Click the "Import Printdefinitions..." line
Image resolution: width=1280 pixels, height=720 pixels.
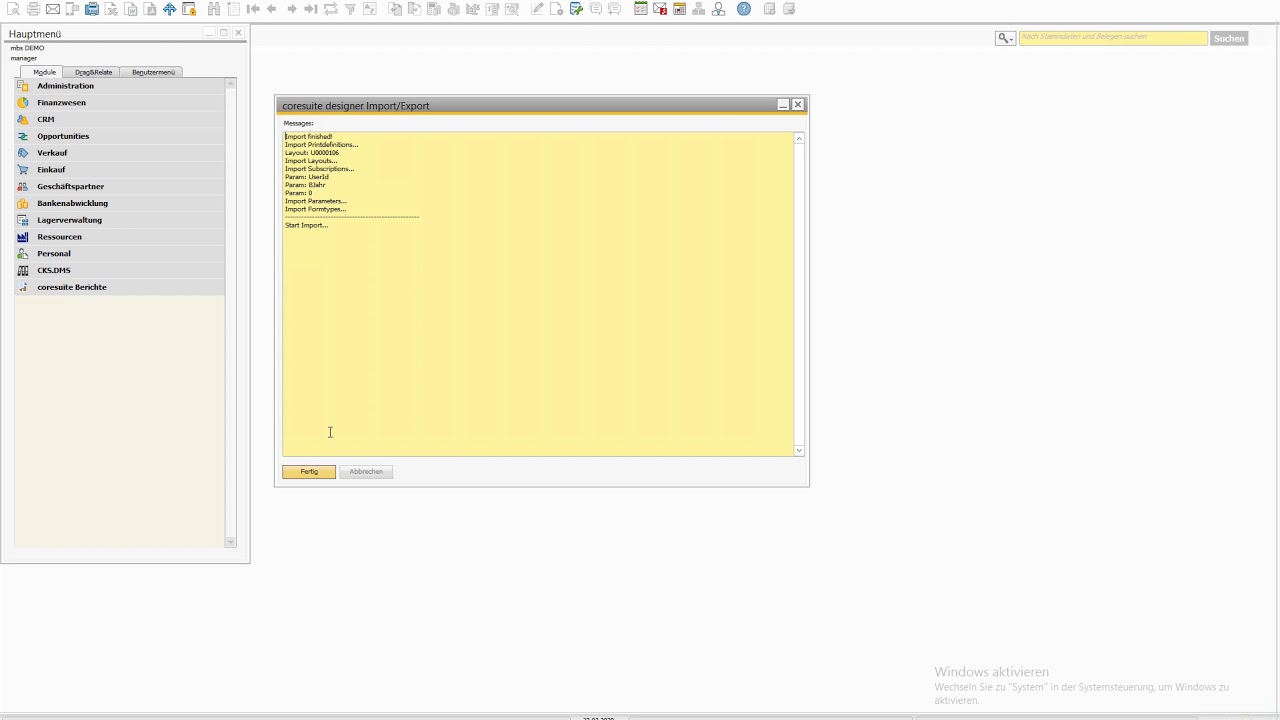321,145
